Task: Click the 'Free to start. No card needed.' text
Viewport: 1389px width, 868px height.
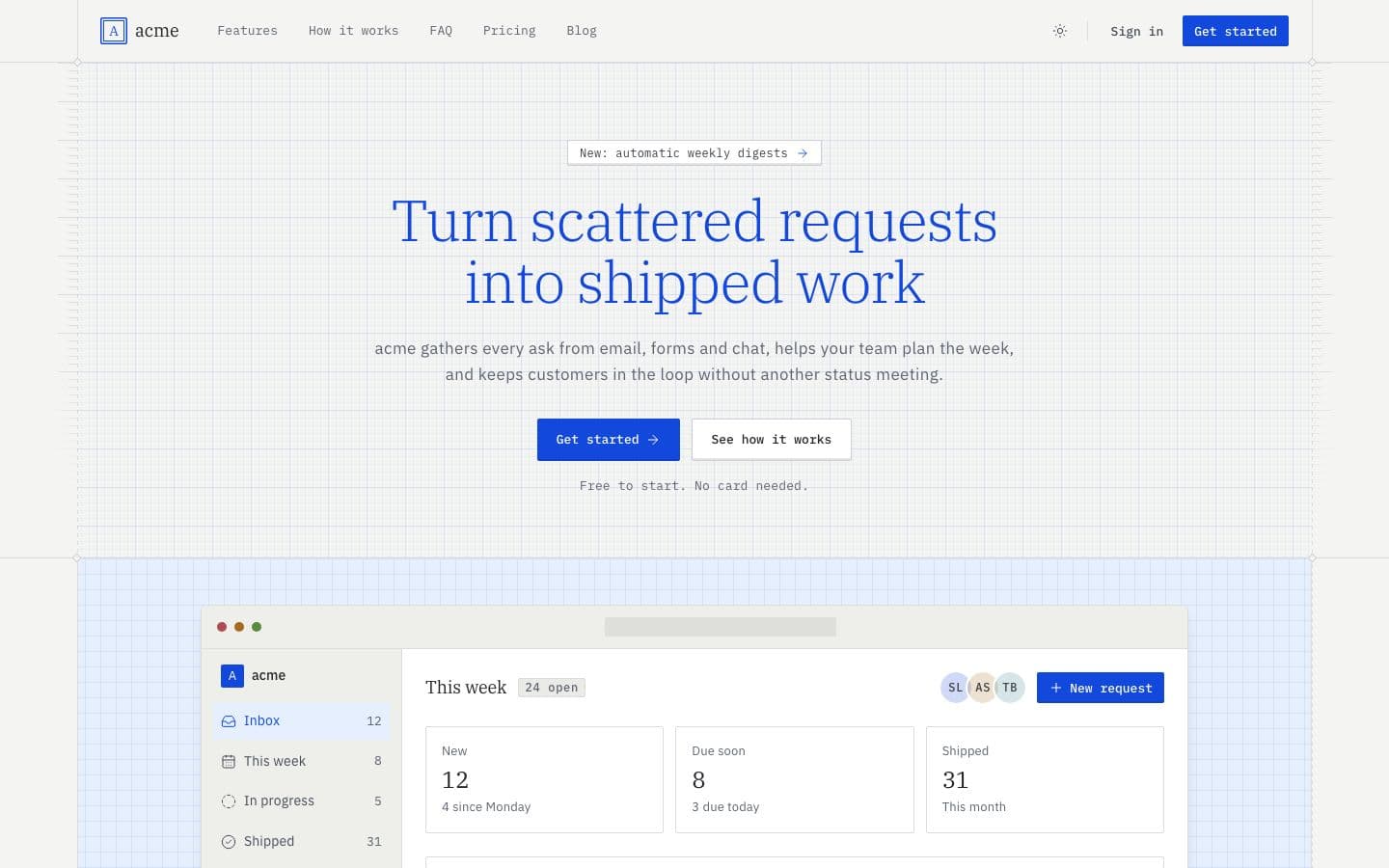Action: tap(694, 486)
